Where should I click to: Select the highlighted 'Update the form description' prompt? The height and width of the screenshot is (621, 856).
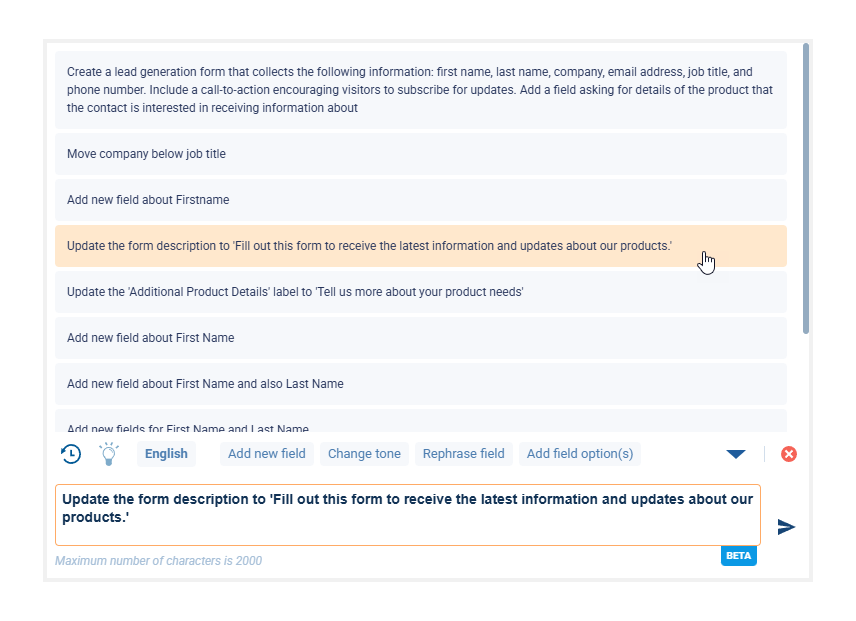370,246
